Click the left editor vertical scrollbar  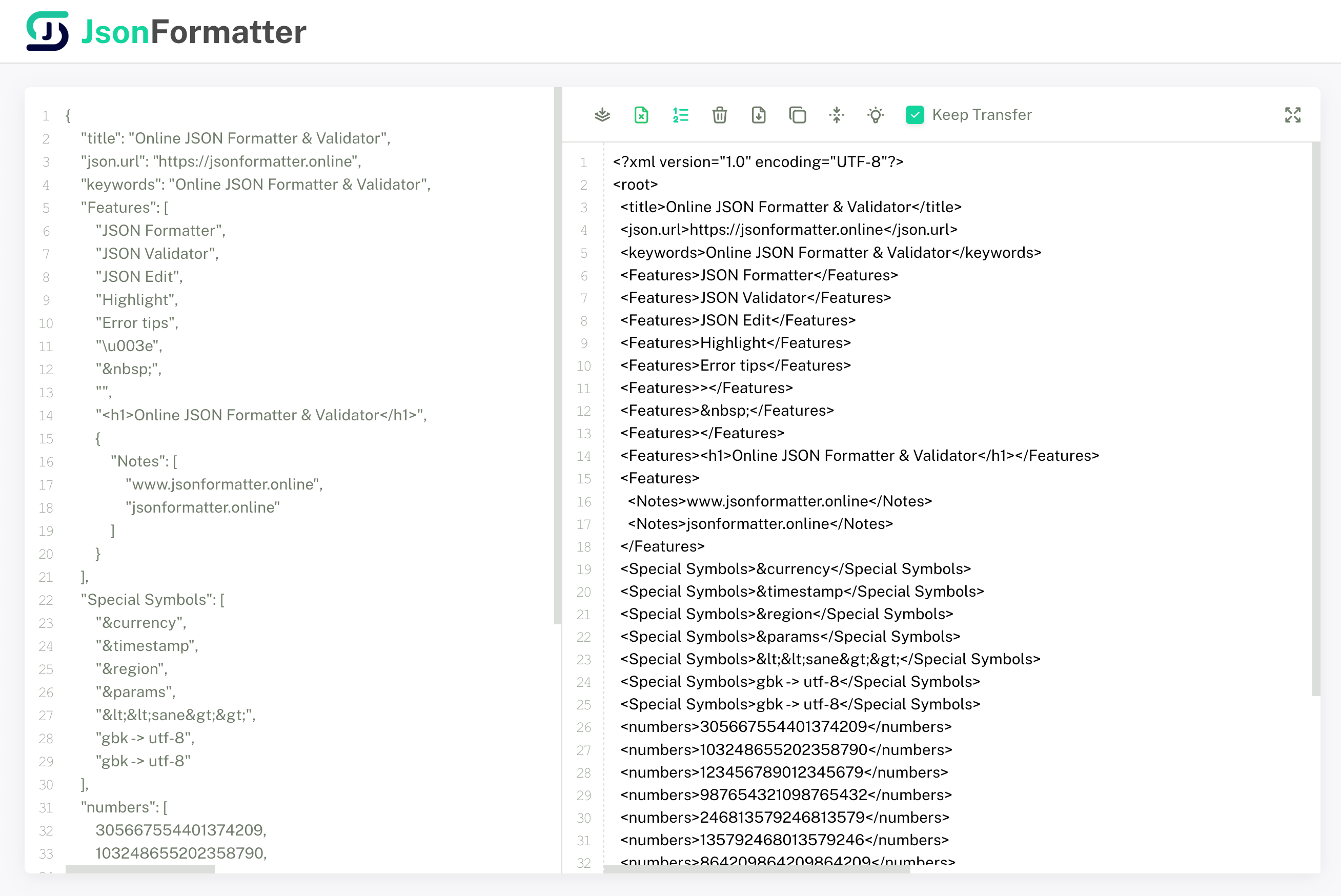tap(558, 355)
